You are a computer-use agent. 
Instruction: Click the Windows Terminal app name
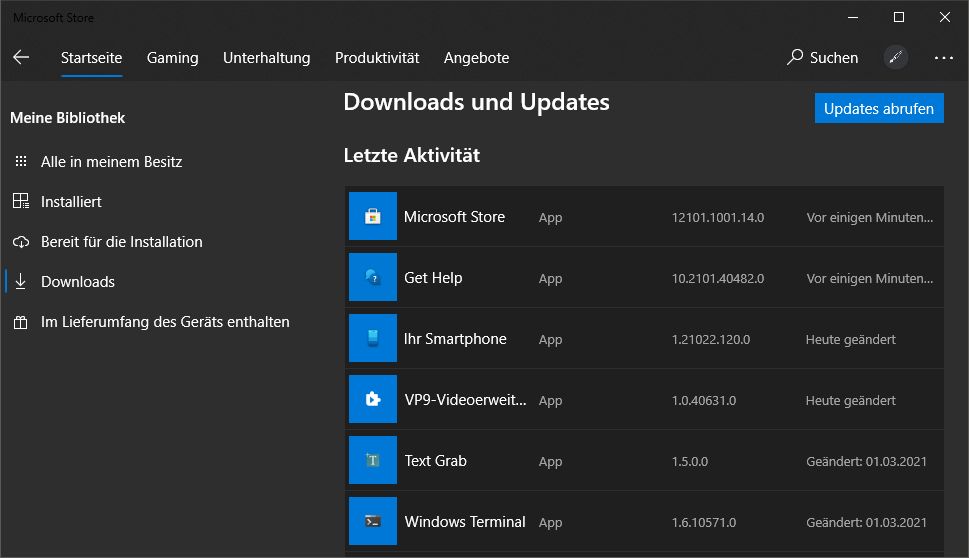pyautogui.click(x=465, y=522)
